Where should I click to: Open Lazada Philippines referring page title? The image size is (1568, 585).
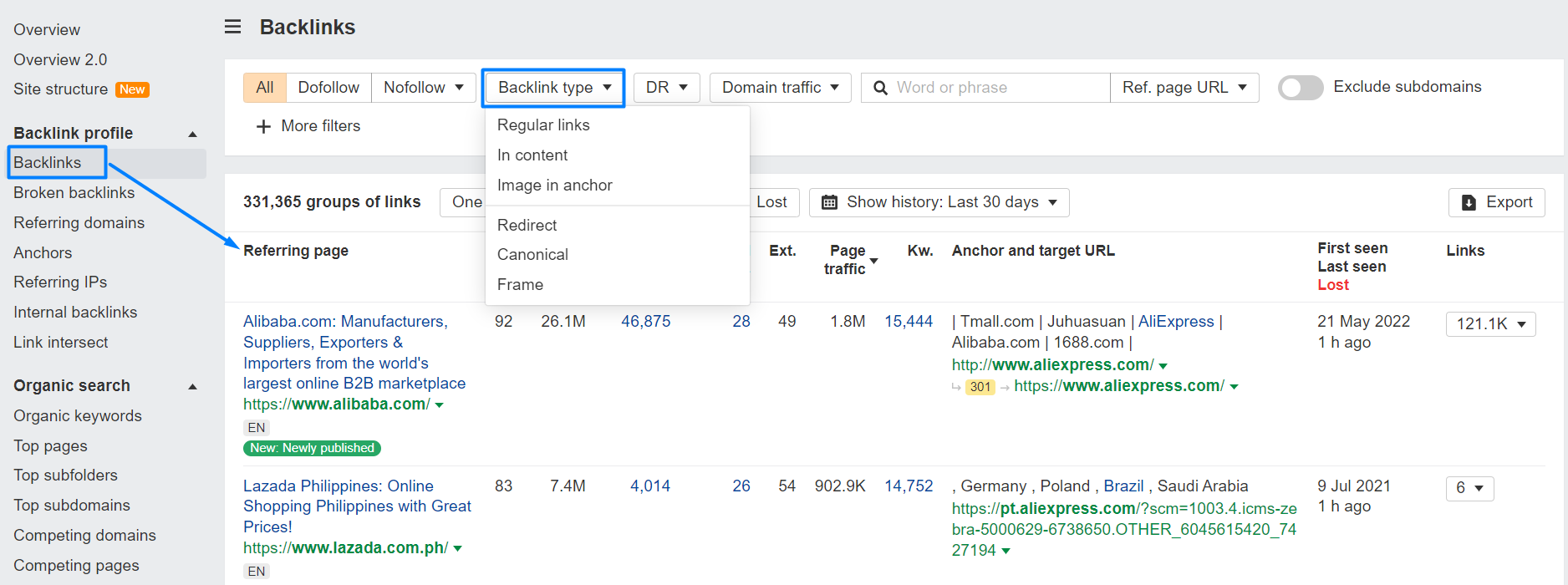tap(357, 506)
